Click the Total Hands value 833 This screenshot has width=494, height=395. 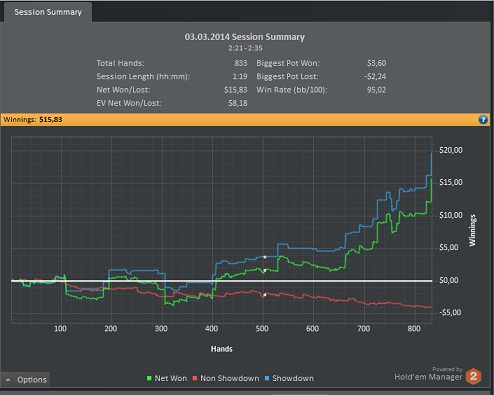coord(241,63)
